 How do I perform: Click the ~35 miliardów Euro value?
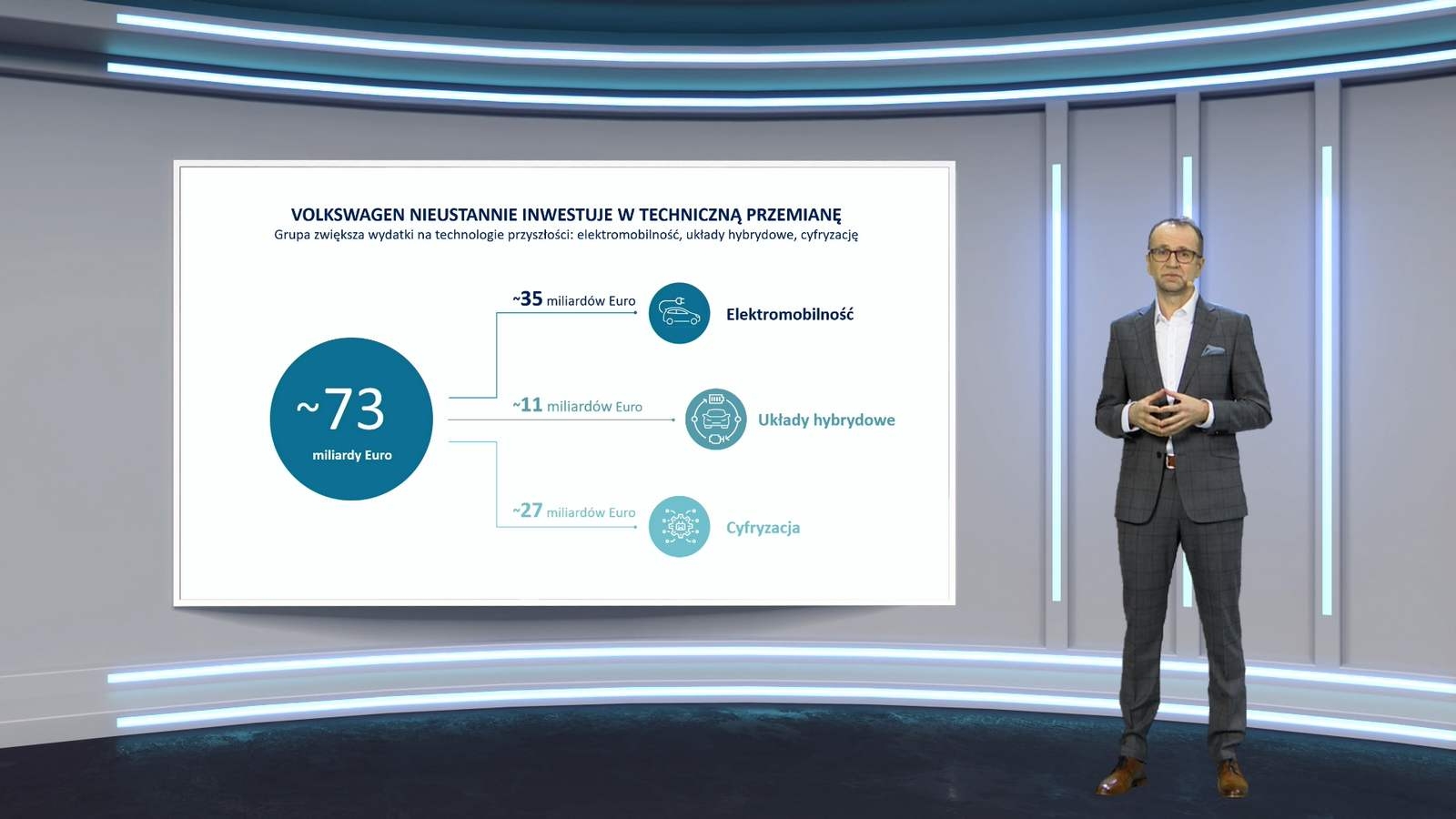pyautogui.click(x=573, y=299)
